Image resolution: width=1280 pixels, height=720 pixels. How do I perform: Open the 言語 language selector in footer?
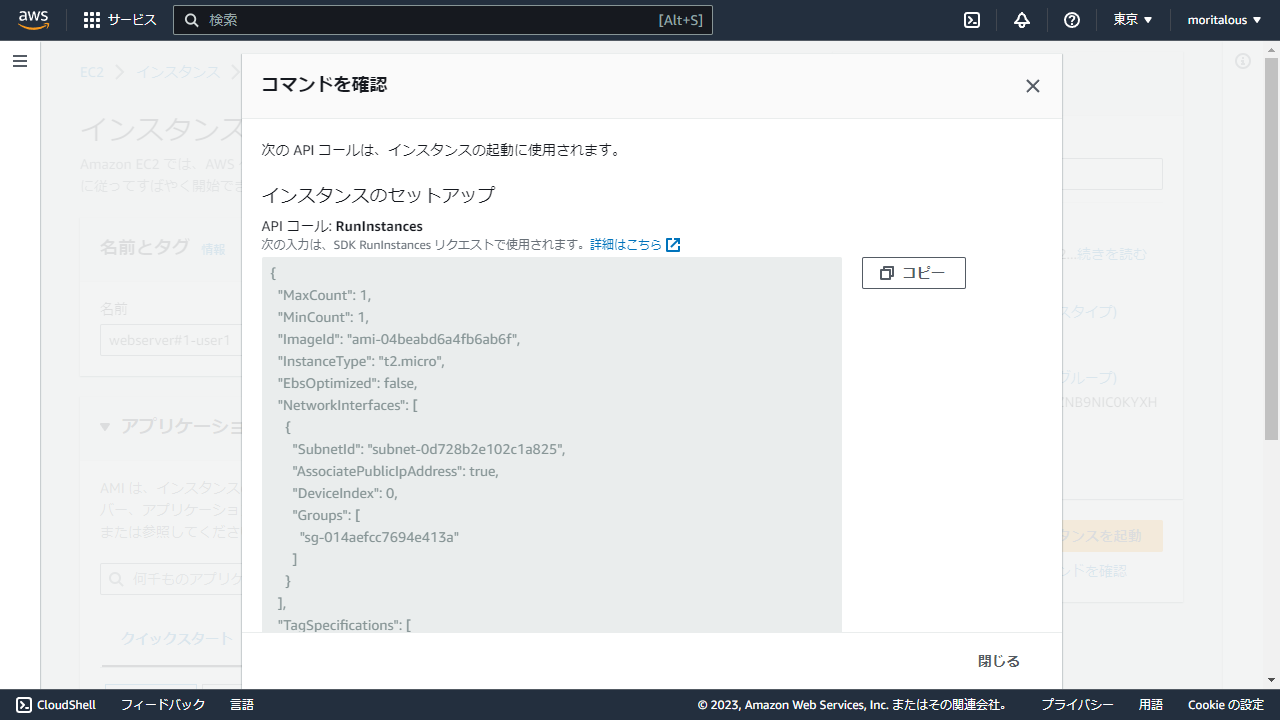242,705
